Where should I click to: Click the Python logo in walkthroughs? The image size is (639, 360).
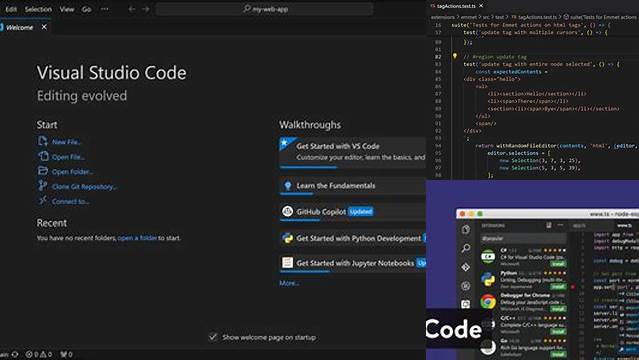pos(287,238)
